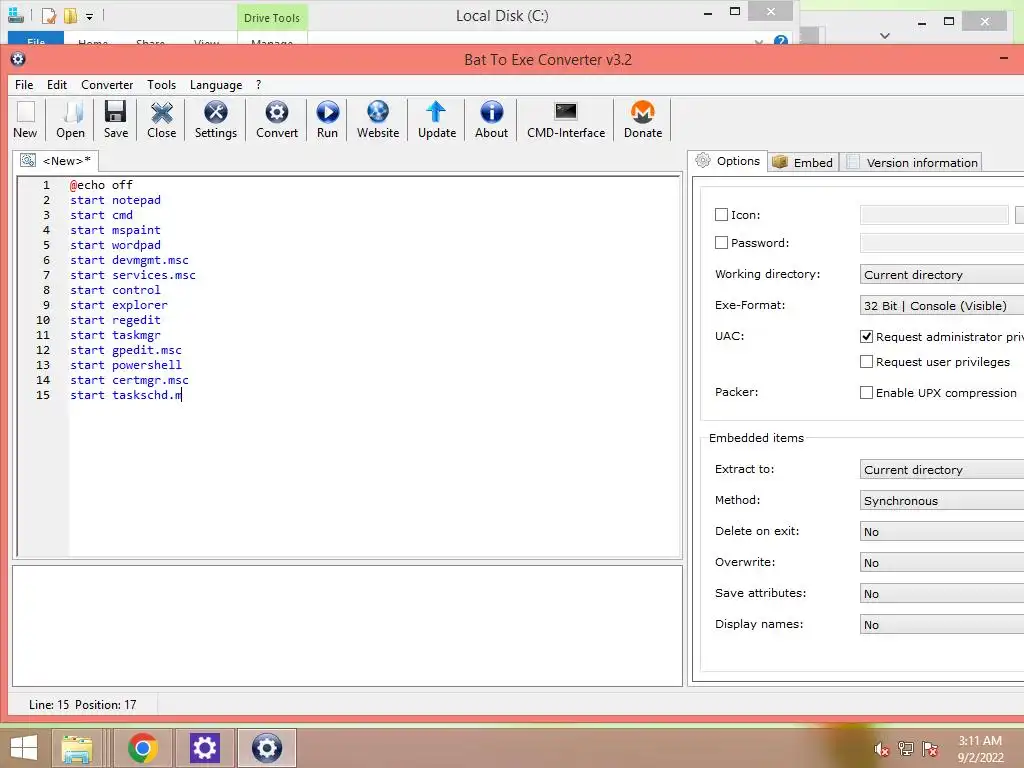This screenshot has height=768, width=1024.
Task: Expand Explorer quick access toolbar arrow
Action: (x=89, y=16)
